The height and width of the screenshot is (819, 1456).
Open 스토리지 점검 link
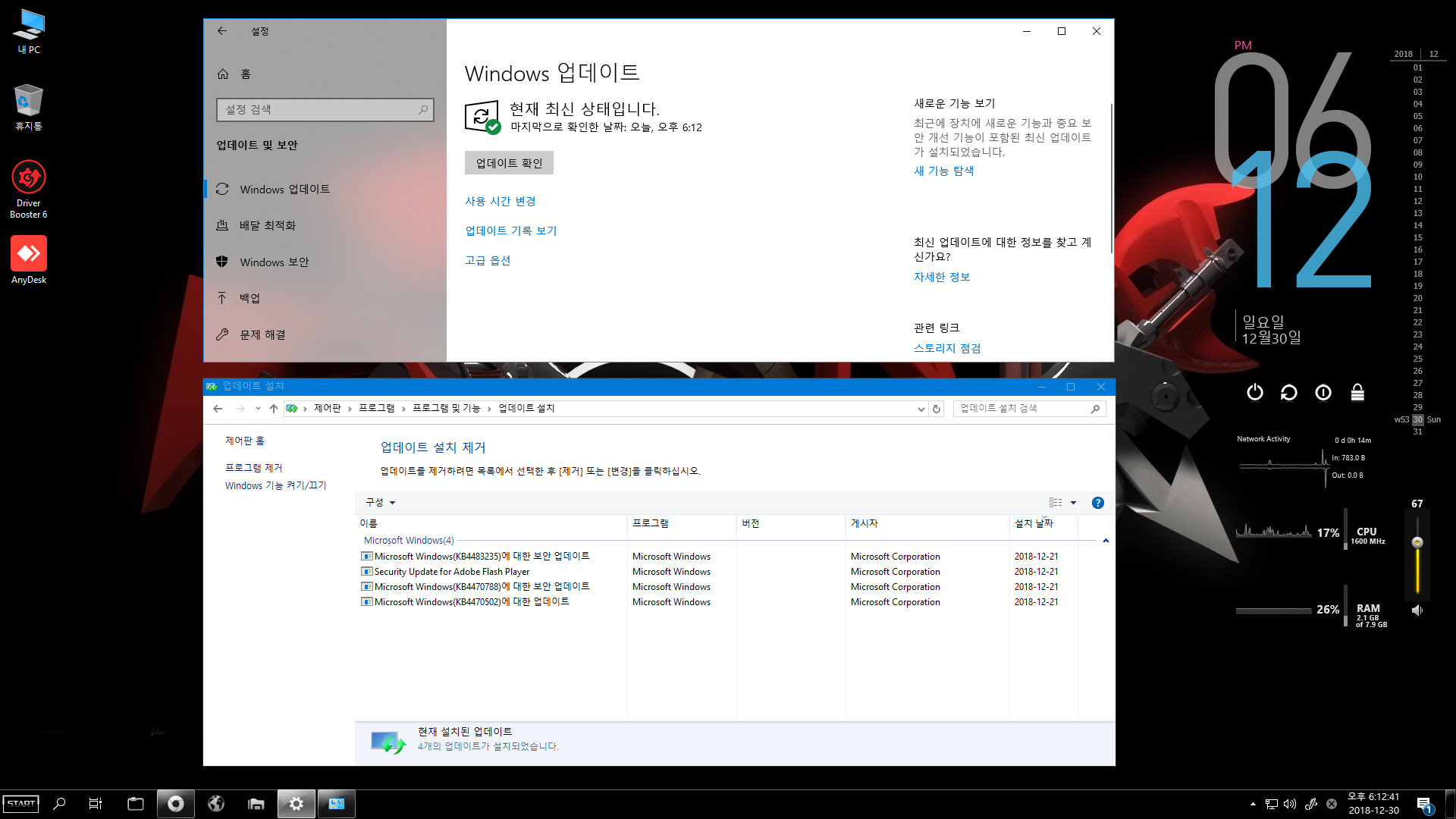[947, 348]
